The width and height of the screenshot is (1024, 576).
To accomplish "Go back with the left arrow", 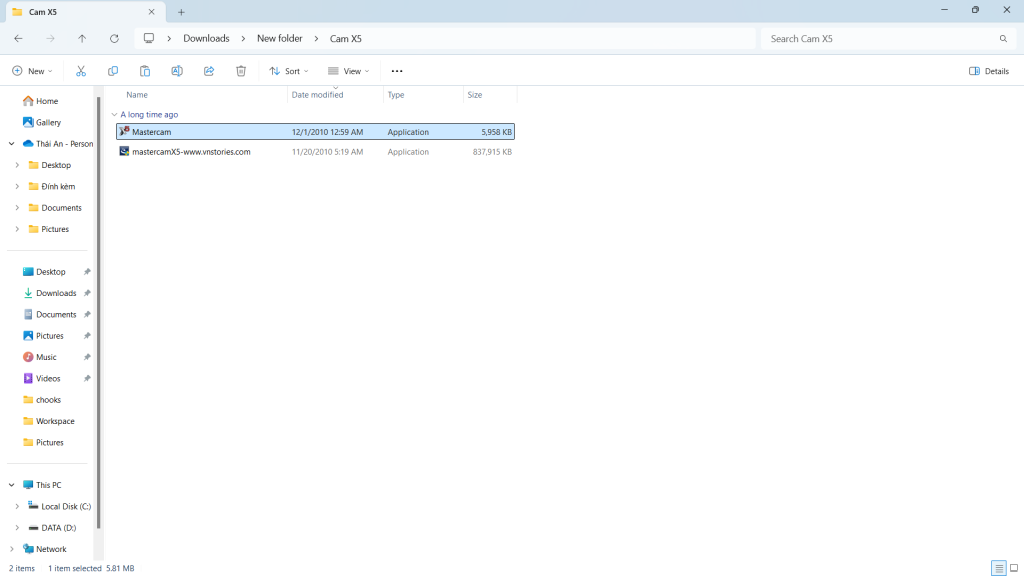I will coord(18,39).
